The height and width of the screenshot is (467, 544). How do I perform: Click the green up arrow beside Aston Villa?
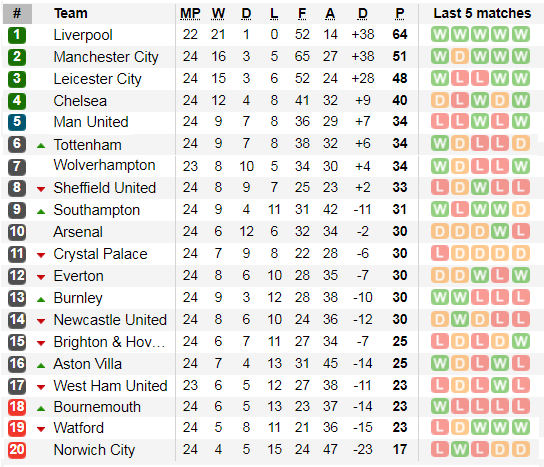pos(41,365)
